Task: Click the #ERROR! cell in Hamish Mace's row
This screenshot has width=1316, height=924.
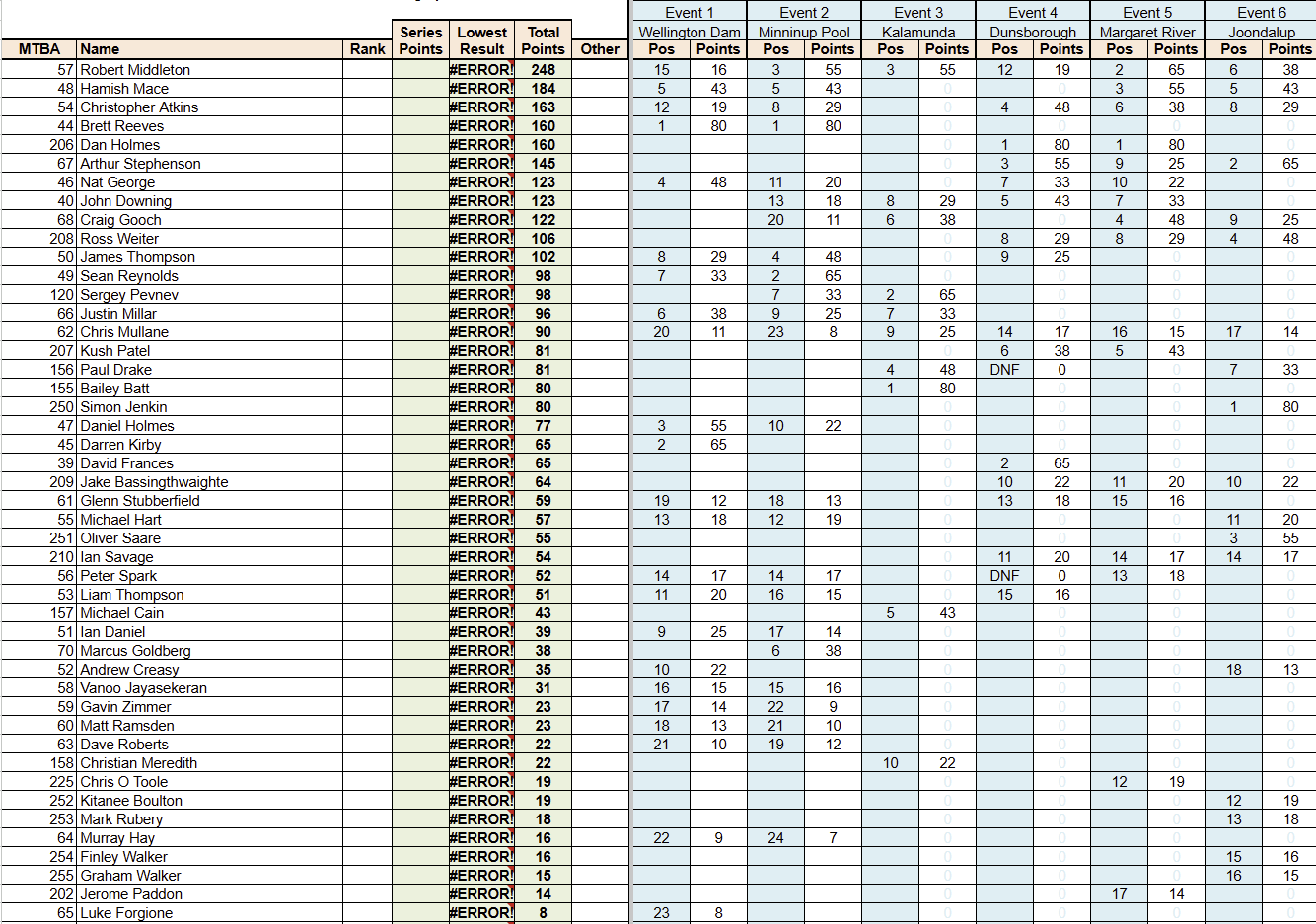Action: point(481,89)
